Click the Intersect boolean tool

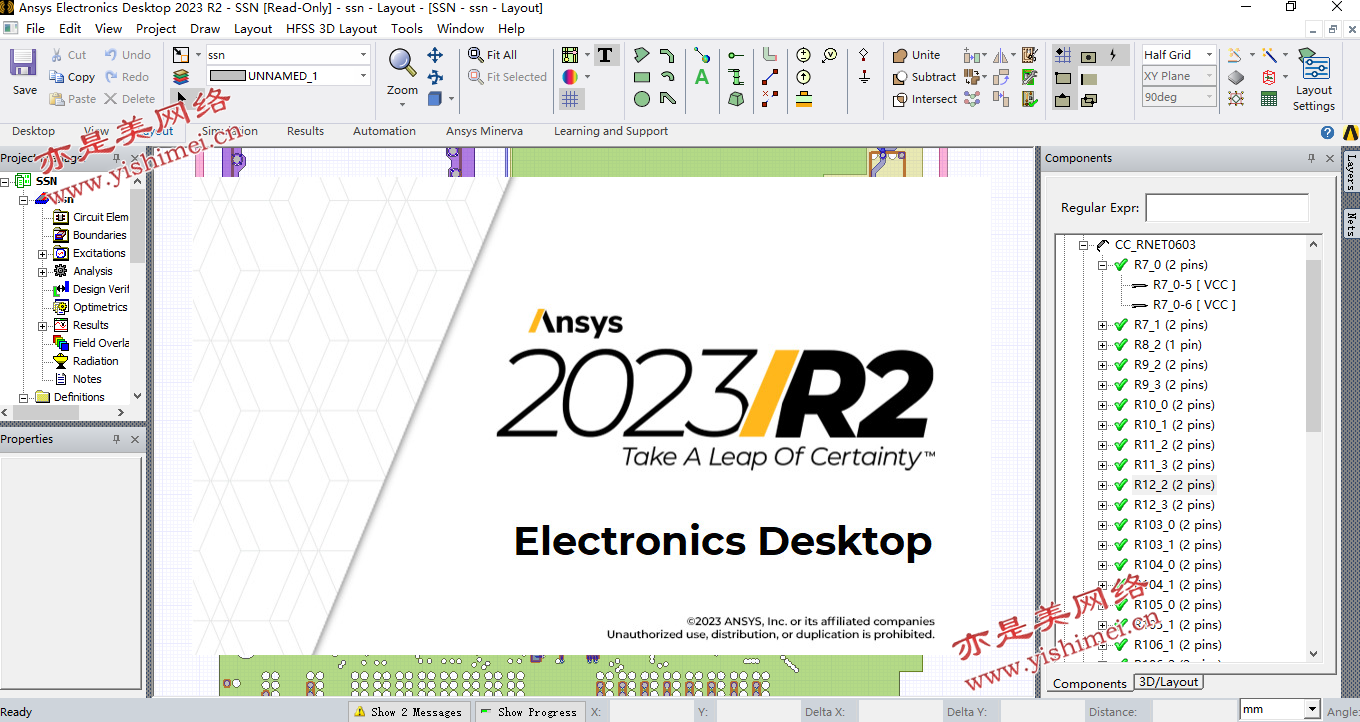click(924, 99)
